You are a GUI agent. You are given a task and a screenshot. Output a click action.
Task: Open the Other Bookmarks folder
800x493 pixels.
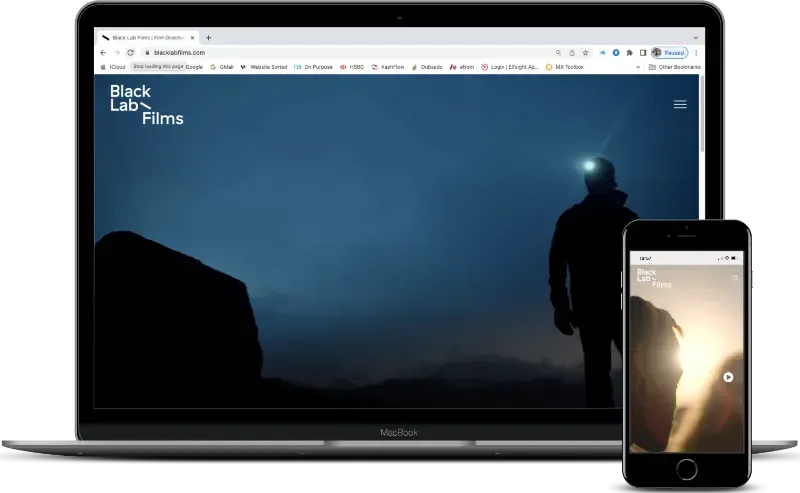[x=674, y=67]
